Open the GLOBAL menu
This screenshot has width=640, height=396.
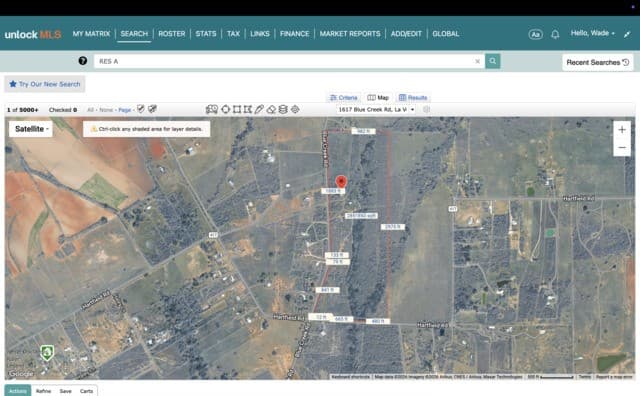click(446, 34)
